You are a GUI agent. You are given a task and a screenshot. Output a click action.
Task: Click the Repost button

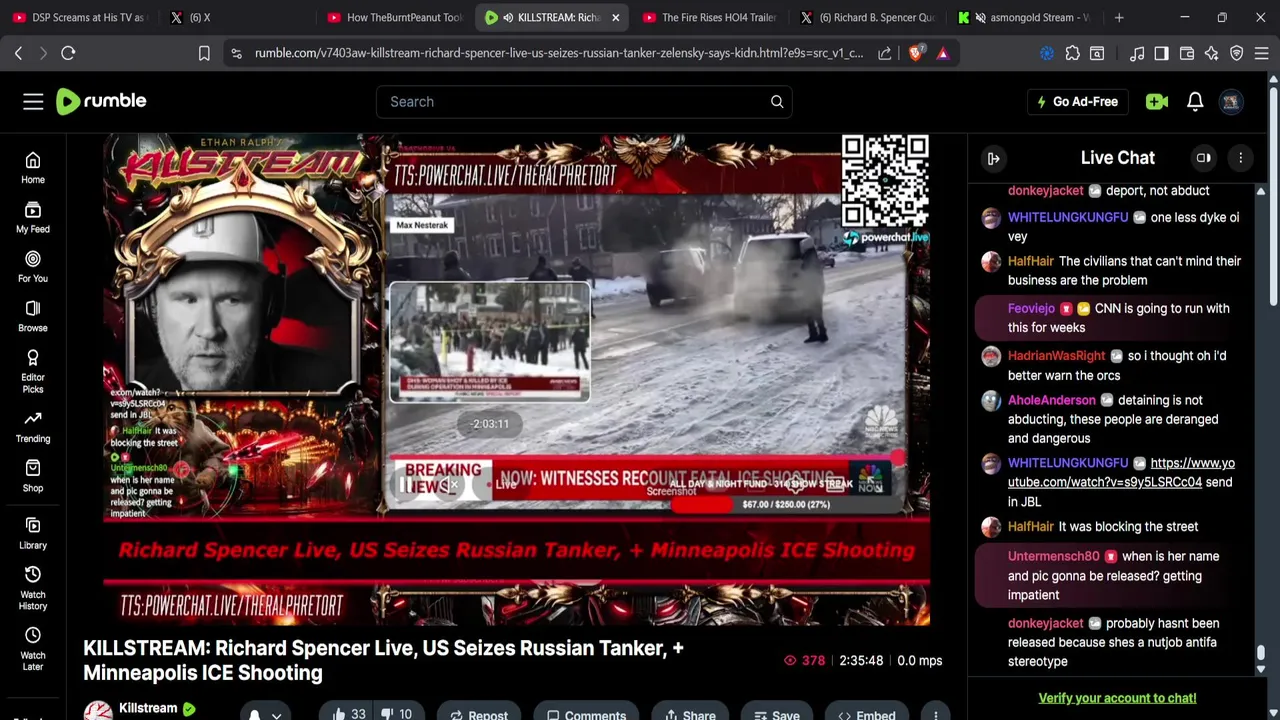(x=478, y=714)
